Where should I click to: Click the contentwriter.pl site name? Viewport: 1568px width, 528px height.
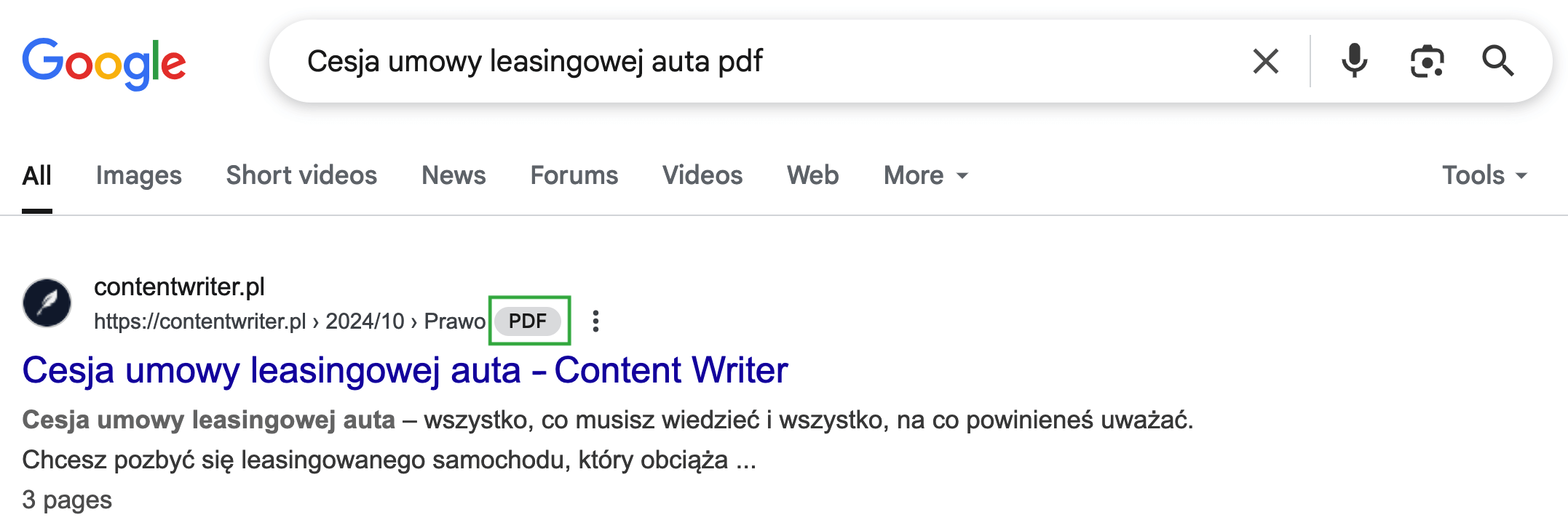click(x=180, y=287)
